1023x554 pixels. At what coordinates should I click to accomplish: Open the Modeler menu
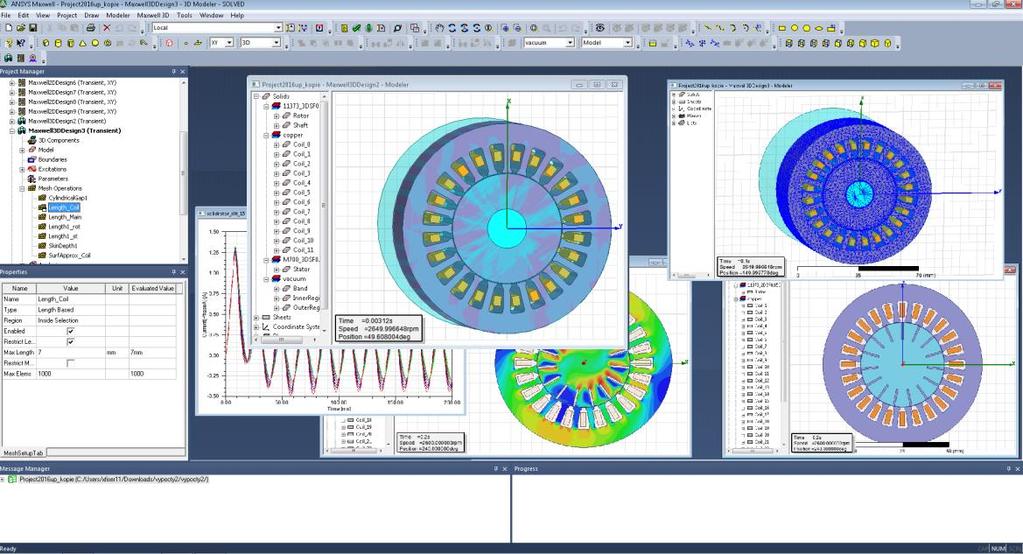click(x=117, y=15)
